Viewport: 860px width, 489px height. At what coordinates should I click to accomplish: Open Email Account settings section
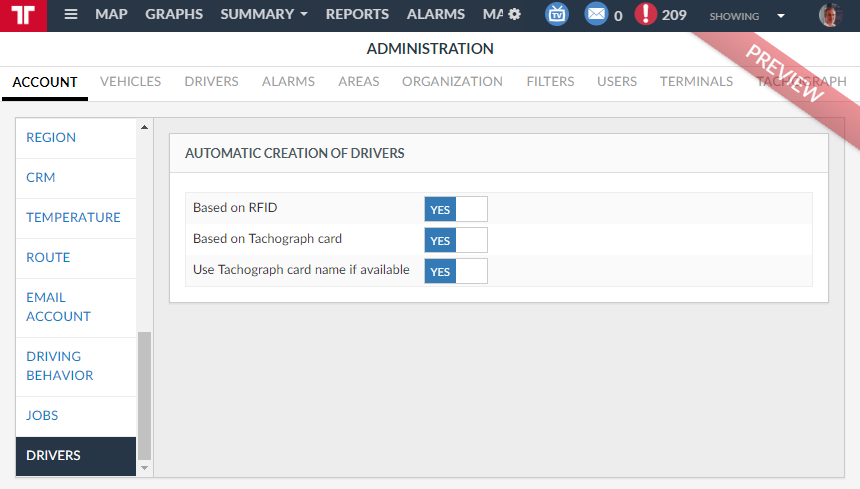tap(58, 307)
